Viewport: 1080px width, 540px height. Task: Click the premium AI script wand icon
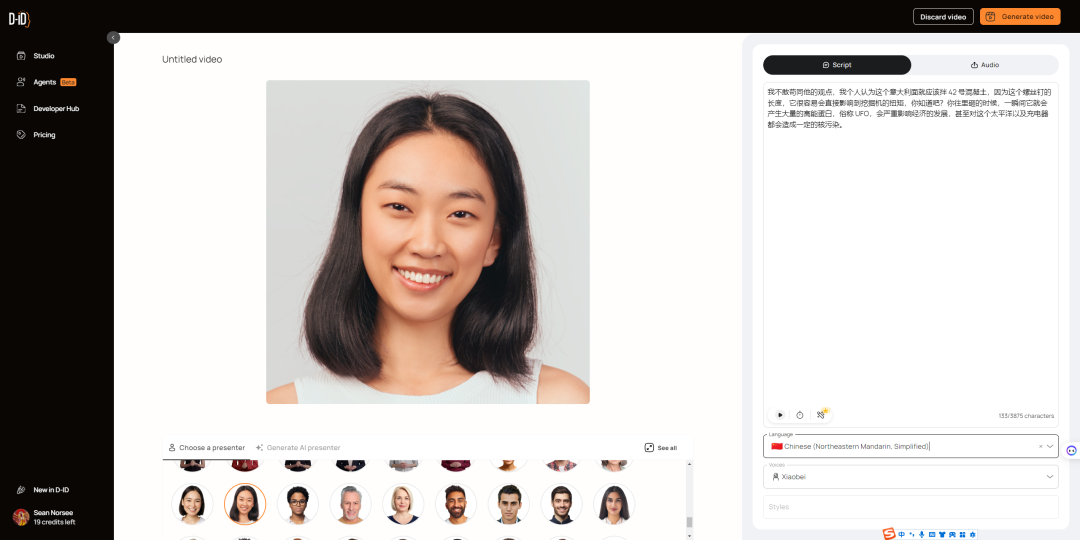click(x=821, y=414)
